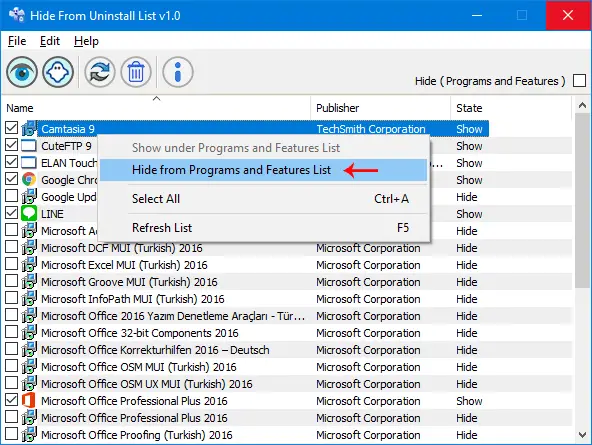592x445 pixels.
Task: Click the green LINE app icon
Action: (x=29, y=214)
